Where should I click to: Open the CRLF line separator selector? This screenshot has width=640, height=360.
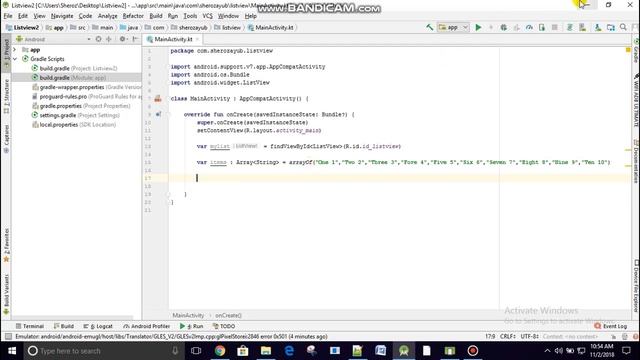pyautogui.click(x=508, y=336)
